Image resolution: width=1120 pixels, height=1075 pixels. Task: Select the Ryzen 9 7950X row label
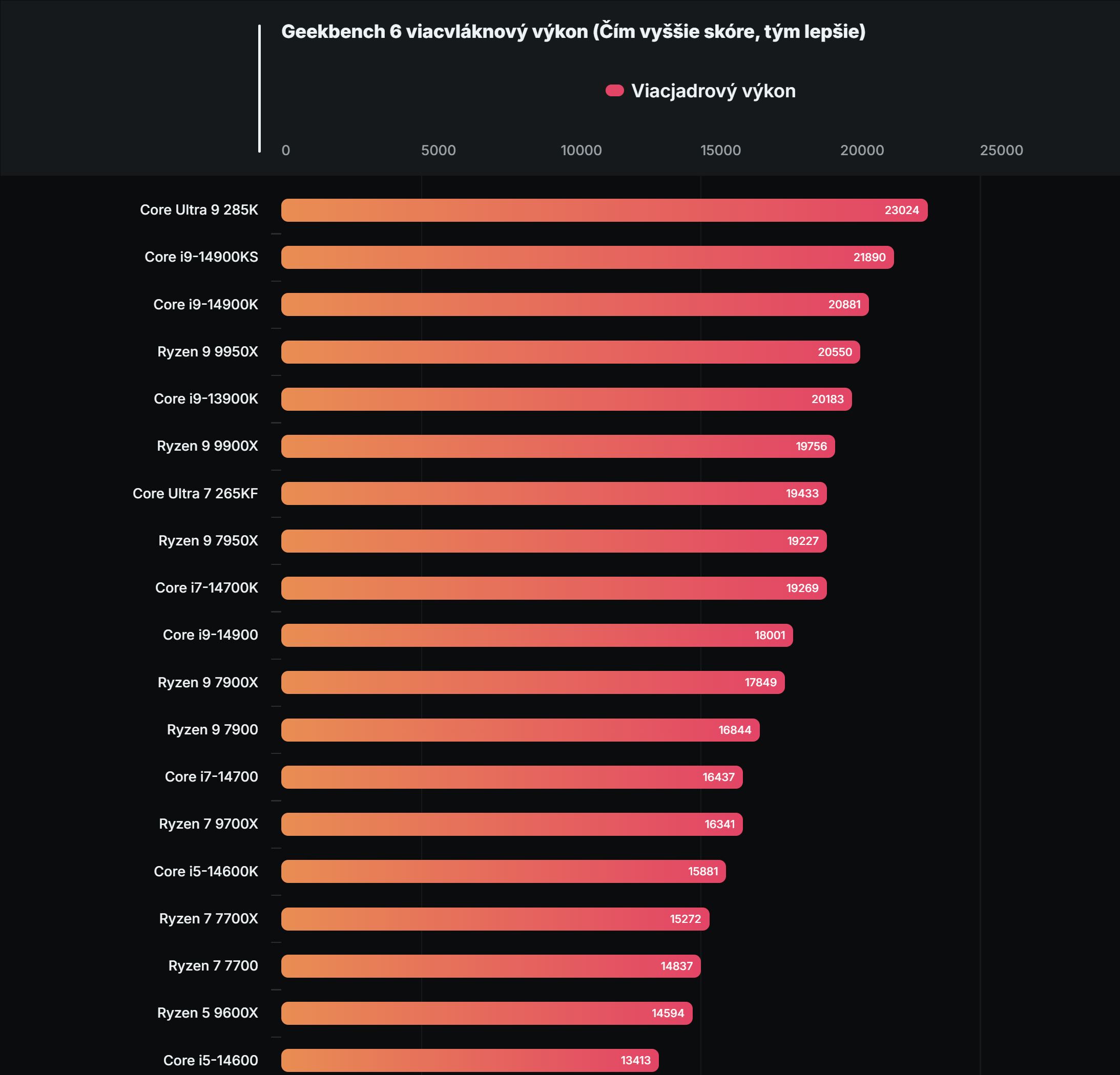(208, 540)
